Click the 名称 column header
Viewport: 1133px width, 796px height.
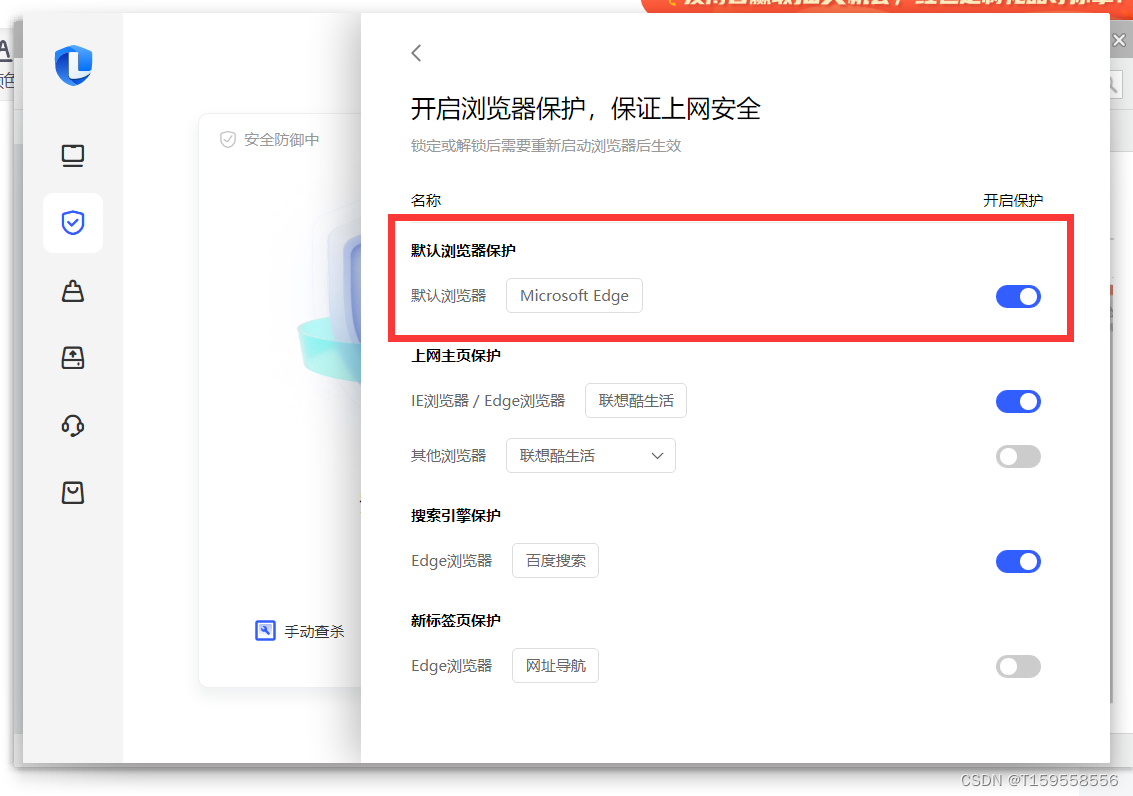(x=426, y=200)
